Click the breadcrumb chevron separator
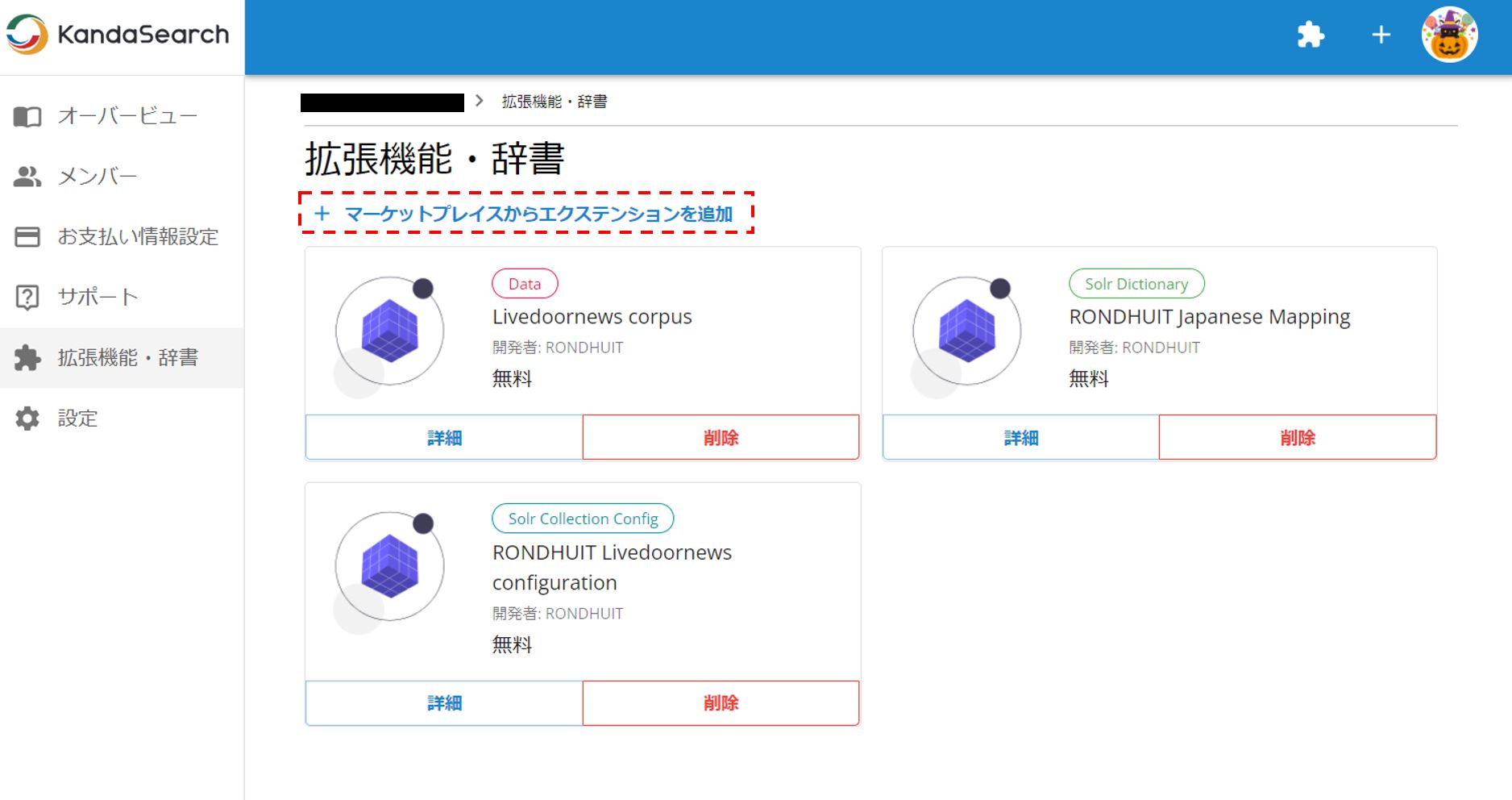The height and width of the screenshot is (800, 1512). tap(480, 101)
